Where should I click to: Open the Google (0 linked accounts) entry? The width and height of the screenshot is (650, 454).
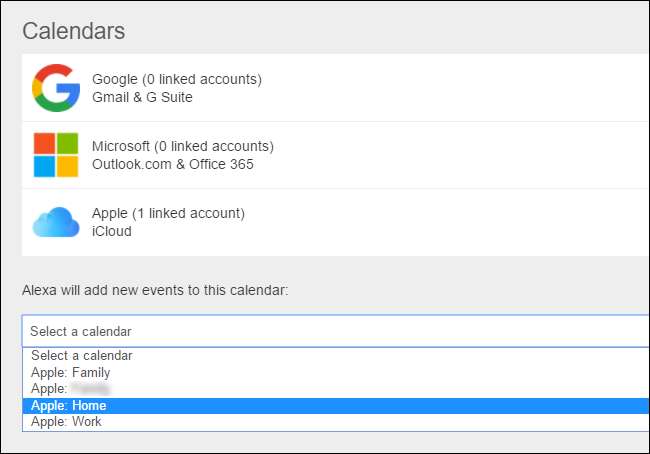[x=176, y=79]
